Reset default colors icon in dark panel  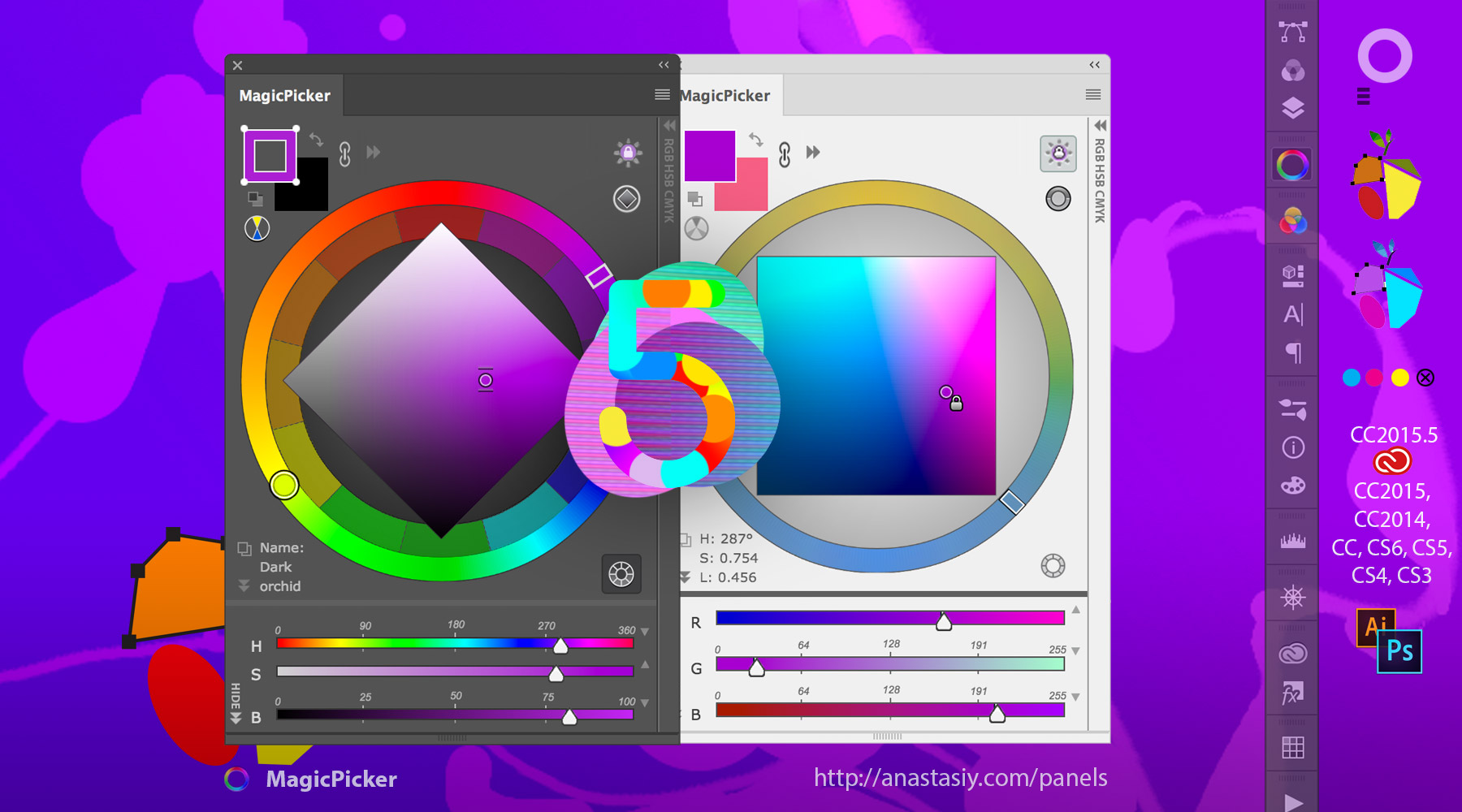click(255, 199)
